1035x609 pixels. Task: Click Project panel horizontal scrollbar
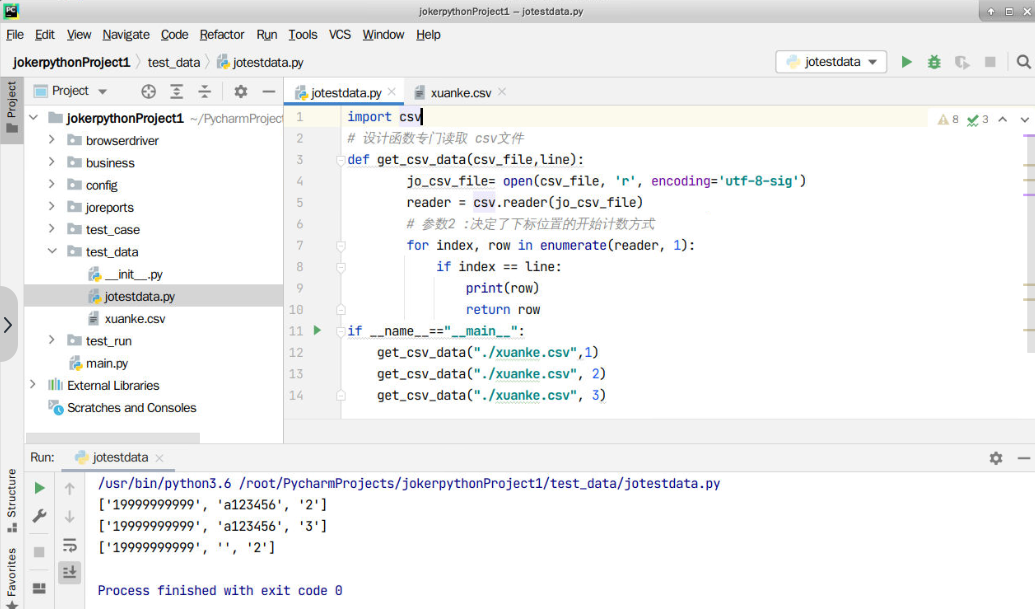coord(112,438)
